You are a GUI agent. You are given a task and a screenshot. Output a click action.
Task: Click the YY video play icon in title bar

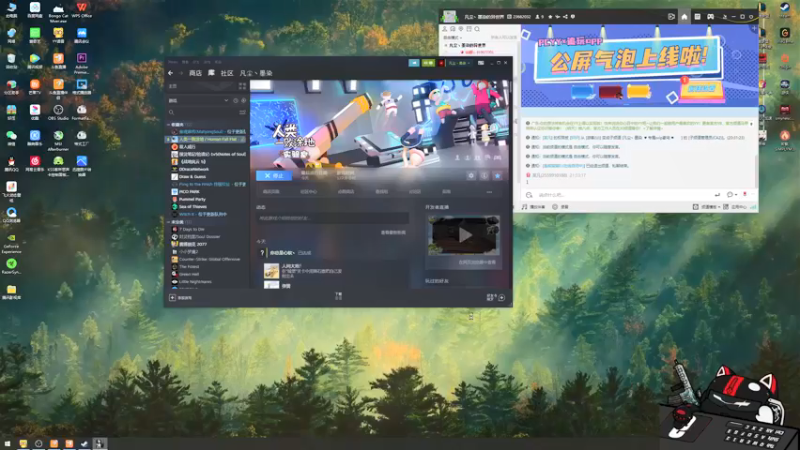click(x=671, y=16)
